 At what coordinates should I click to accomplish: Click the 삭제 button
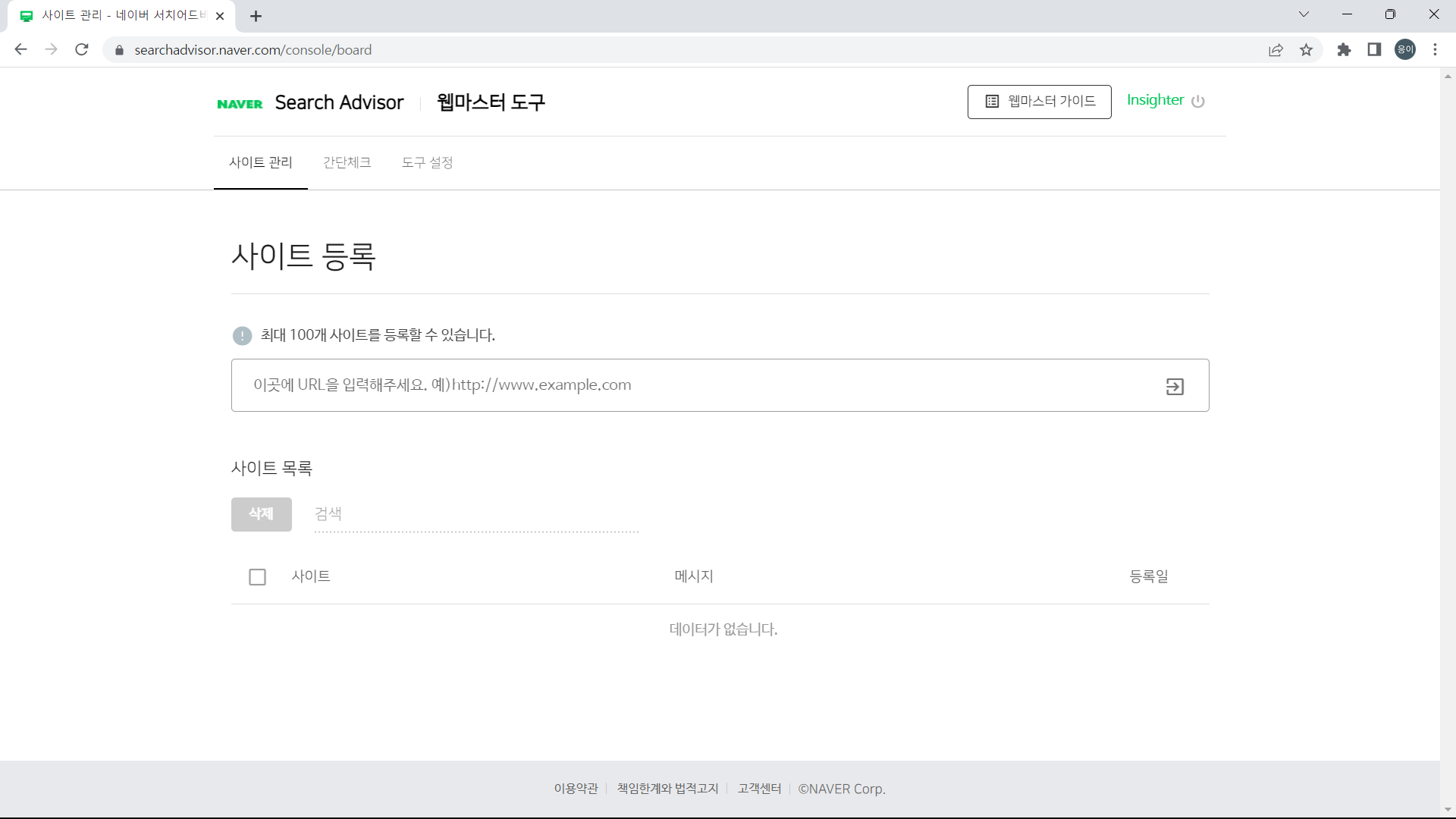pos(261,514)
